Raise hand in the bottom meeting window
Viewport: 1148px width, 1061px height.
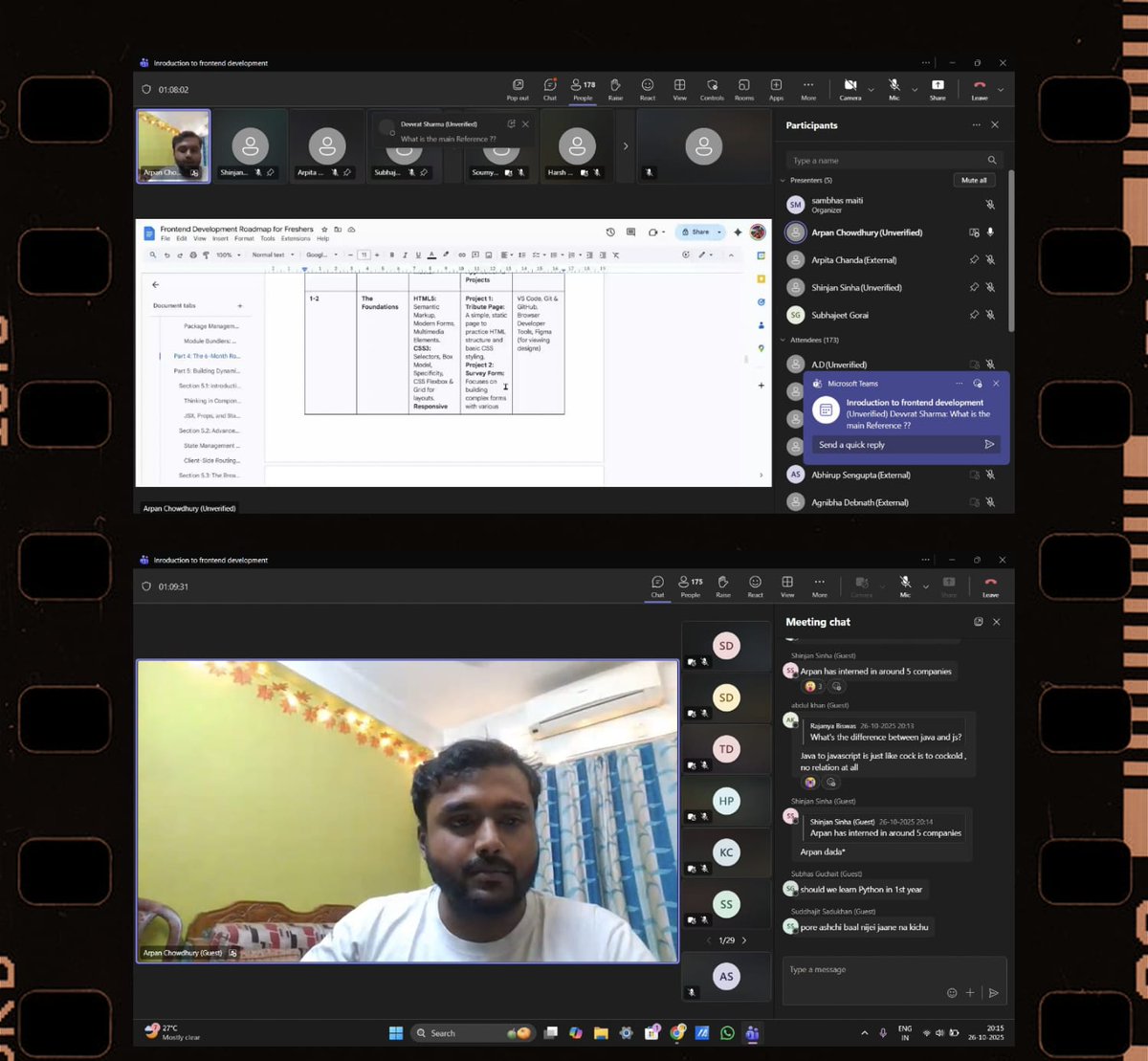click(x=723, y=586)
